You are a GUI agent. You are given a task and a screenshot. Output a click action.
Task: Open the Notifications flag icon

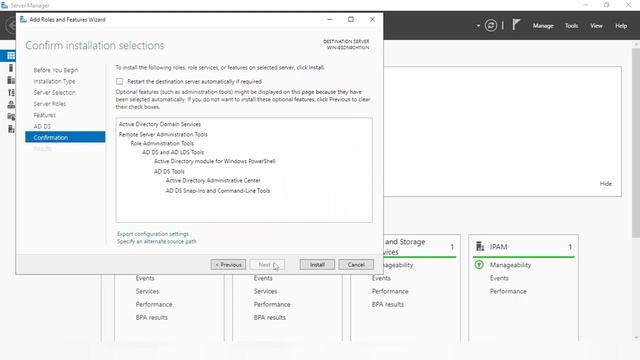pyautogui.click(x=516, y=25)
